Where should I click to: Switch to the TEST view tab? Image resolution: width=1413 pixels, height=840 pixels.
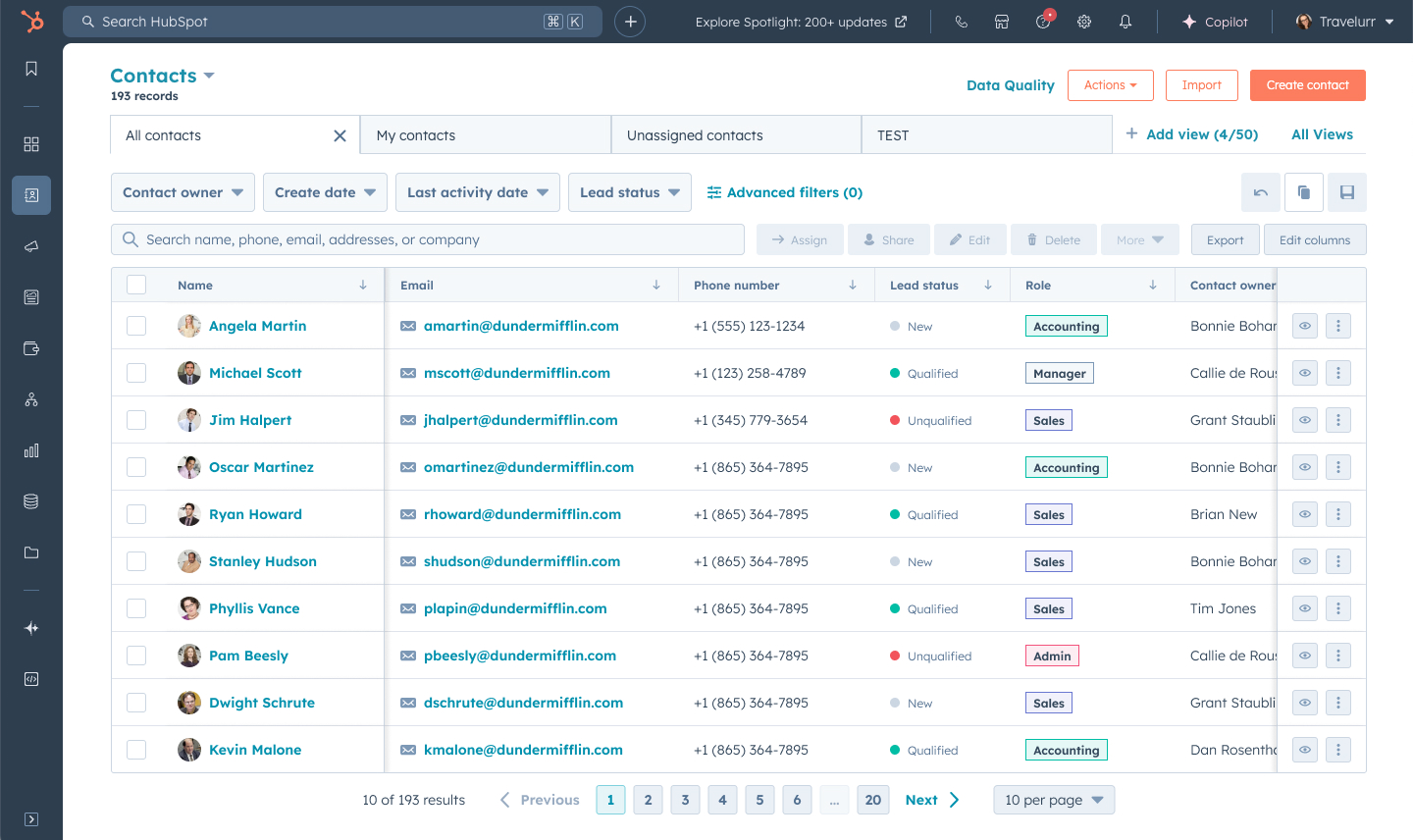tap(987, 134)
